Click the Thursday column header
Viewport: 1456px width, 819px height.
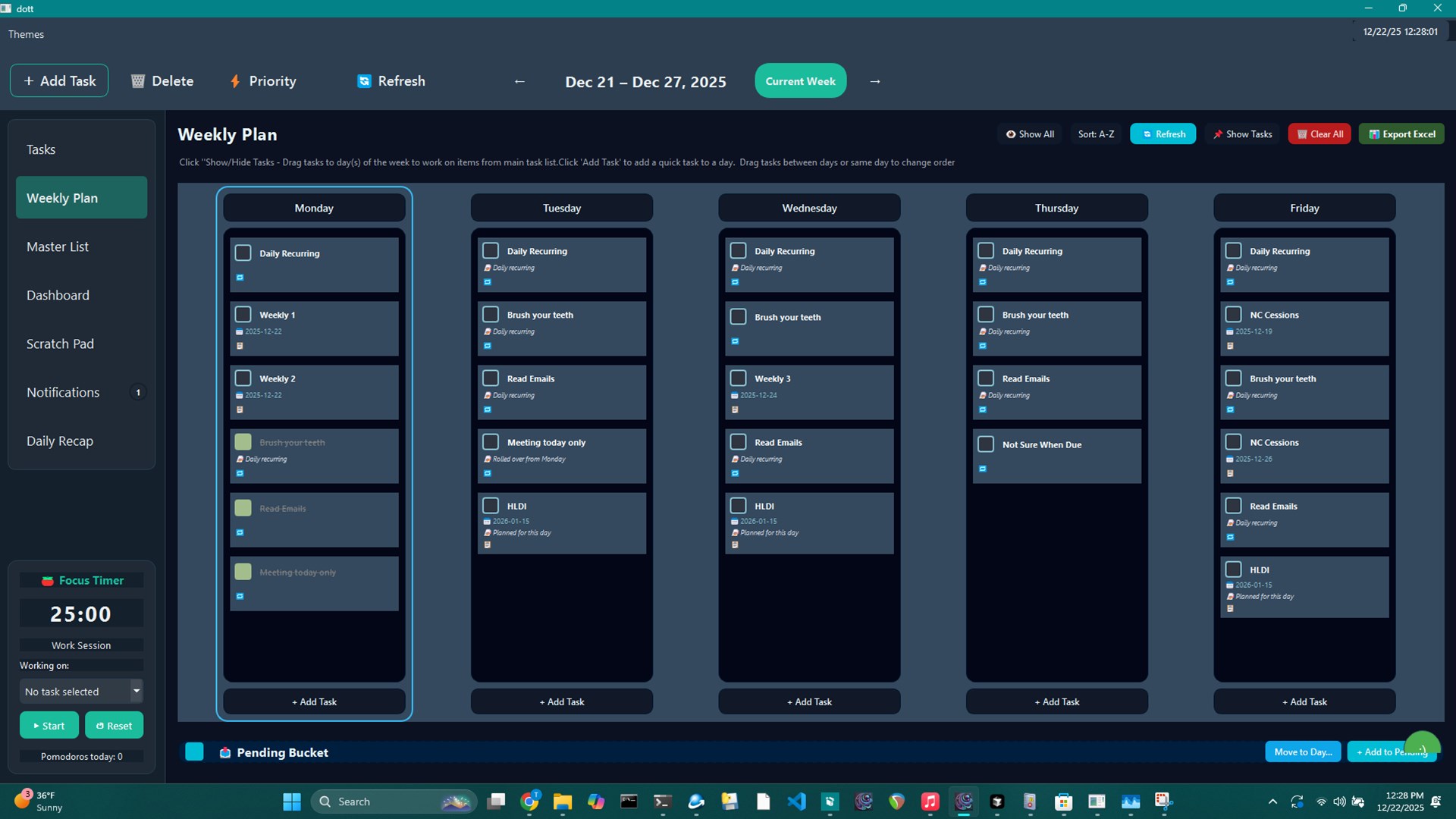pos(1056,208)
